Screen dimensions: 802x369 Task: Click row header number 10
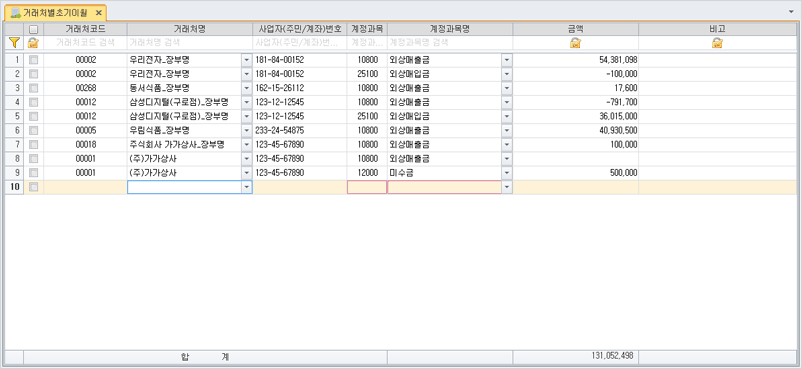(14, 187)
